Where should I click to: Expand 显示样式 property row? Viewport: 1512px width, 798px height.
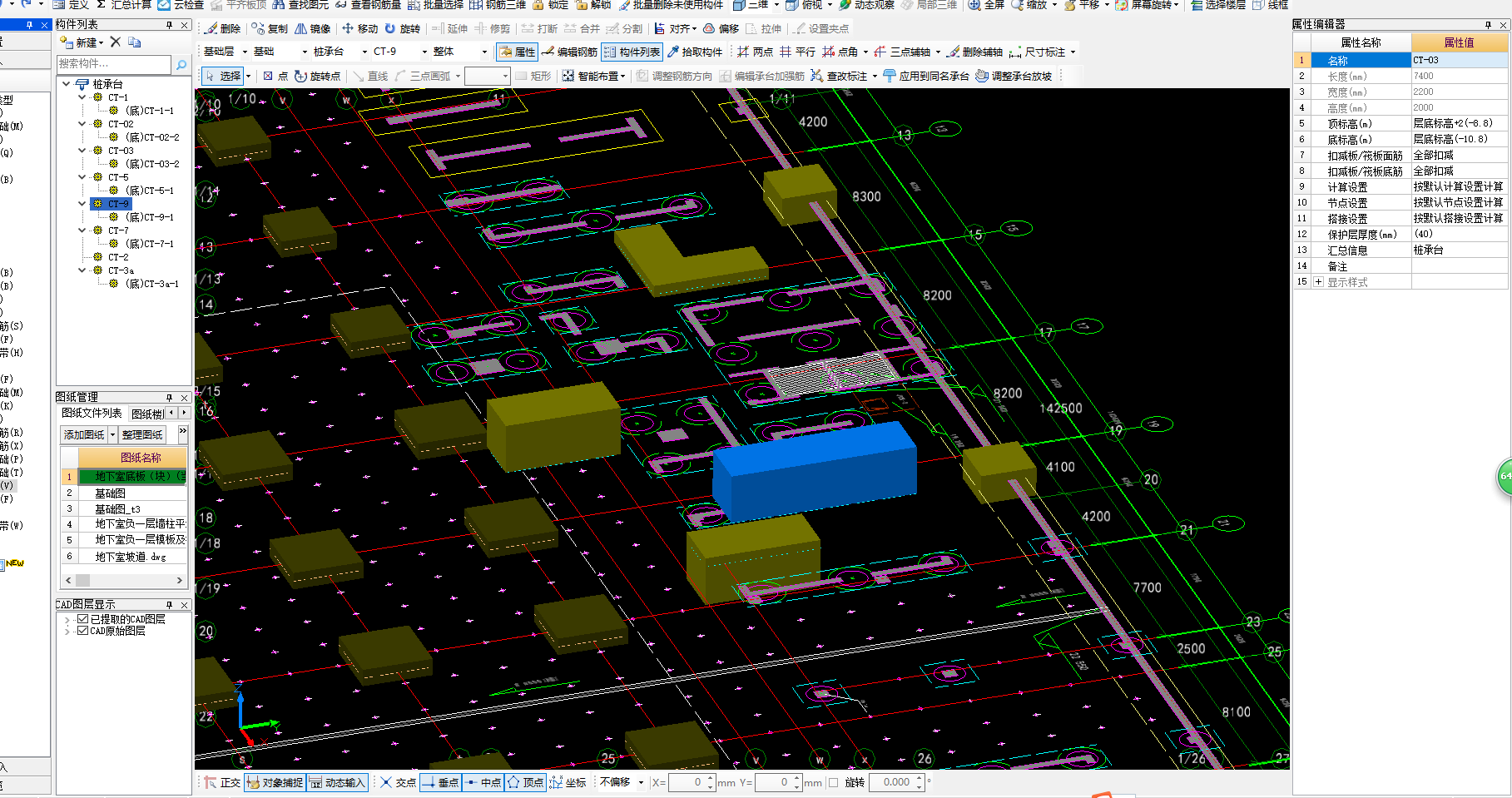(x=1319, y=282)
